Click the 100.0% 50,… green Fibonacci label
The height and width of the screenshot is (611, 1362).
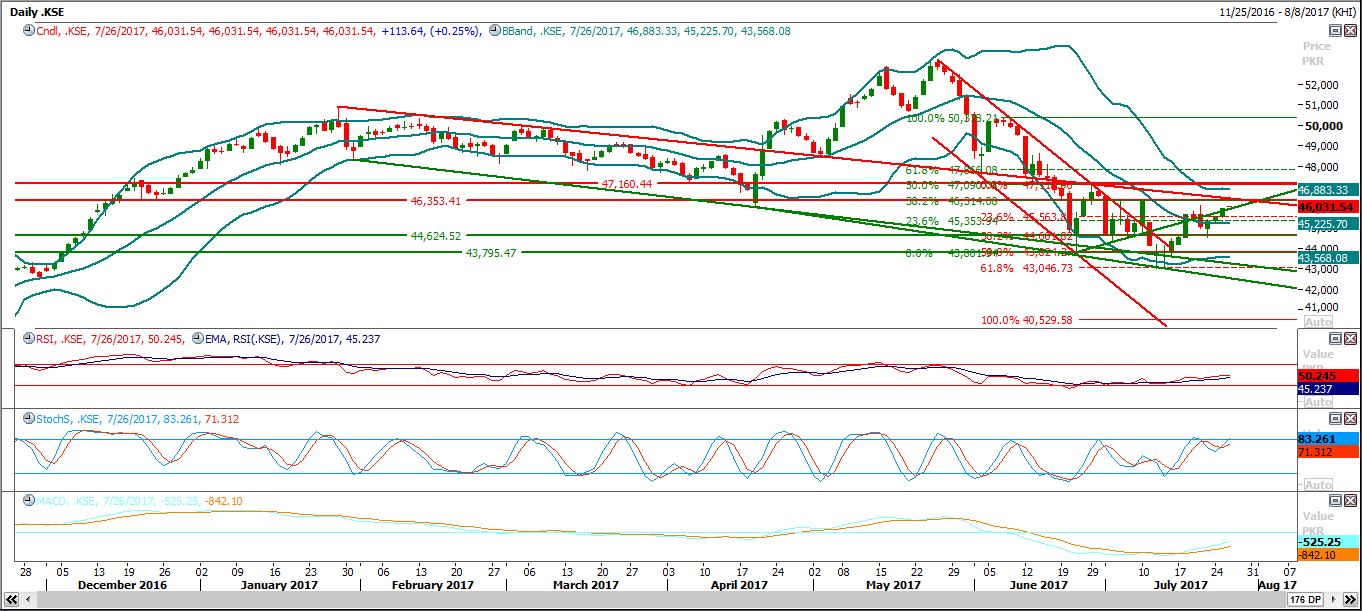pos(952,118)
